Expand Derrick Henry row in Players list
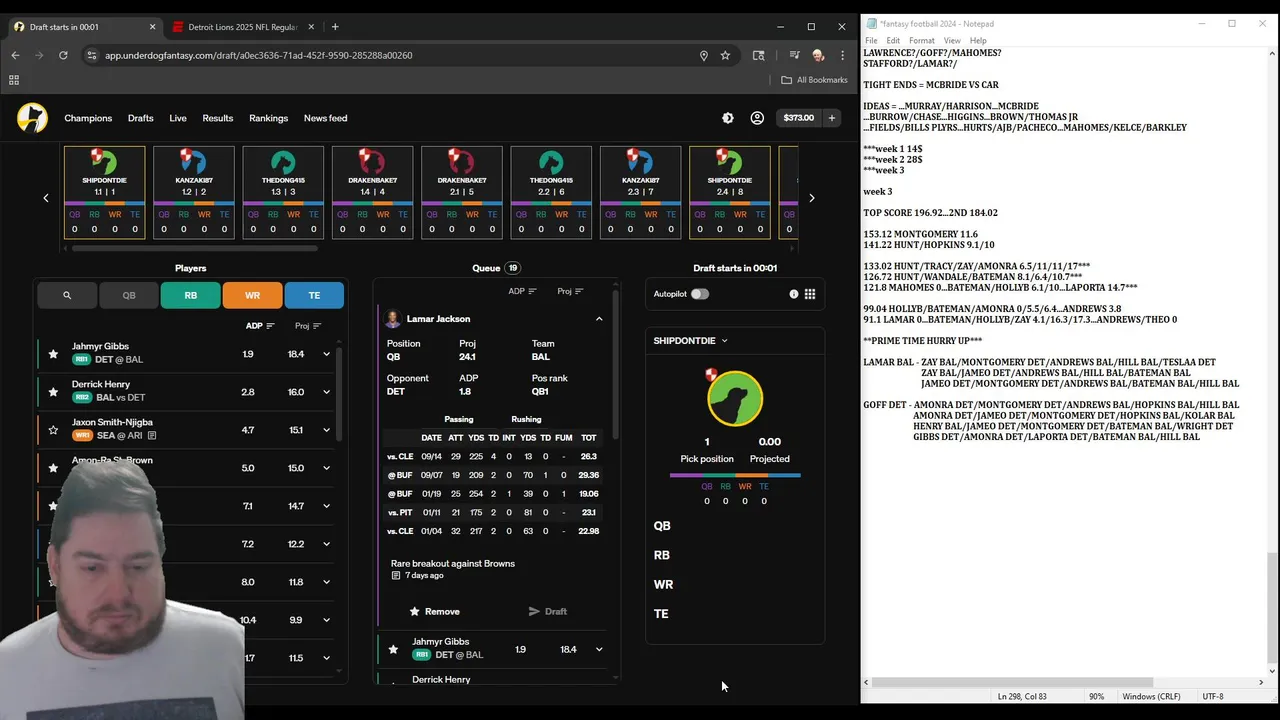The height and width of the screenshot is (720, 1280). [326, 392]
